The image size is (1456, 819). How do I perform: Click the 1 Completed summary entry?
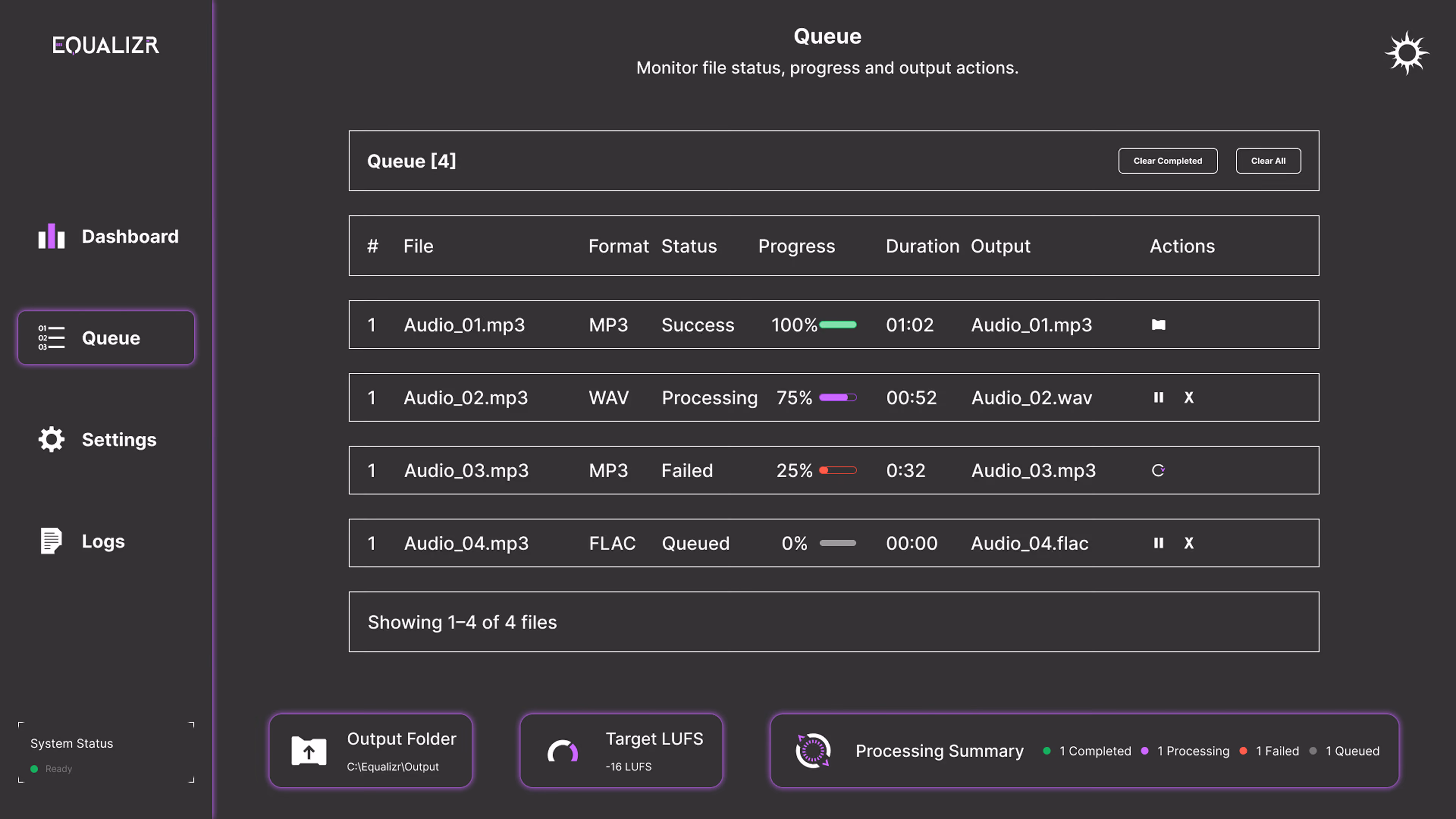coord(1087,751)
